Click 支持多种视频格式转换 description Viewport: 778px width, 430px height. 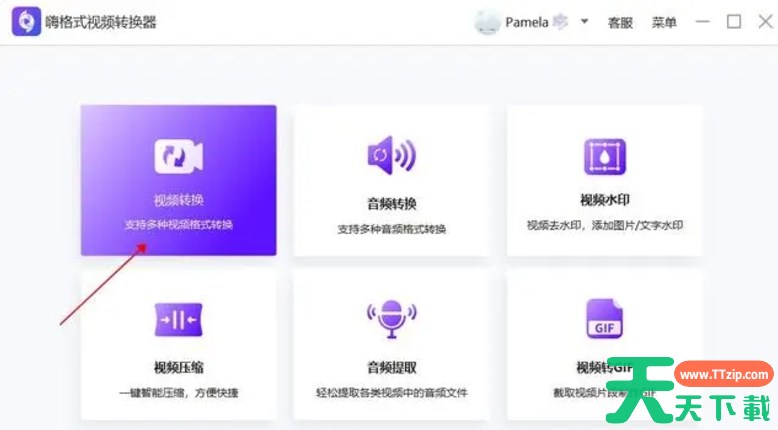pyautogui.click(x=179, y=225)
